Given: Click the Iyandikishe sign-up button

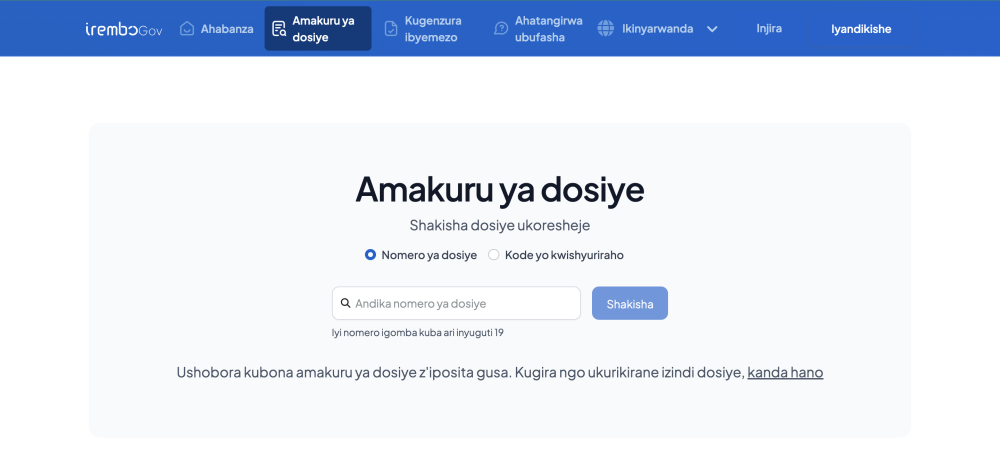Looking at the screenshot, I should (x=860, y=29).
